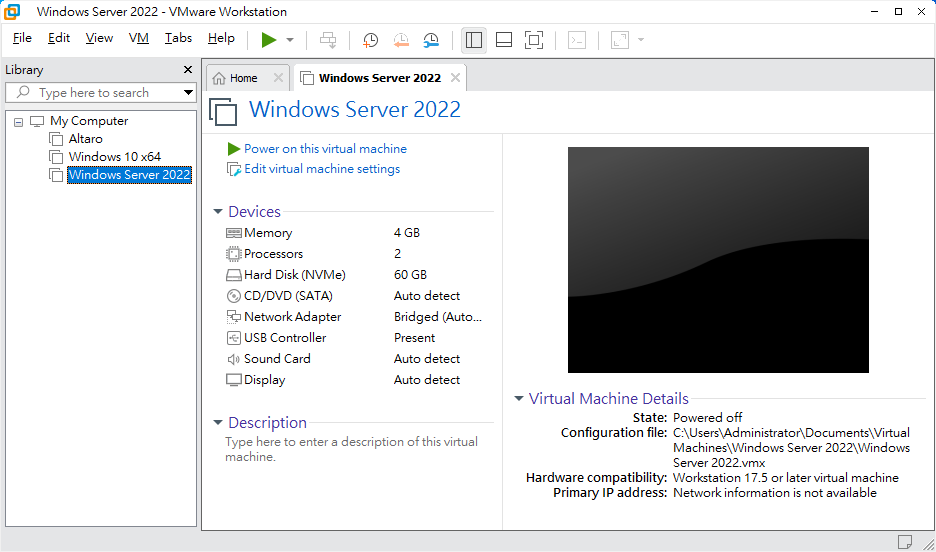936x552 pixels.
Task: Click the Memory device icon
Action: pos(233,233)
